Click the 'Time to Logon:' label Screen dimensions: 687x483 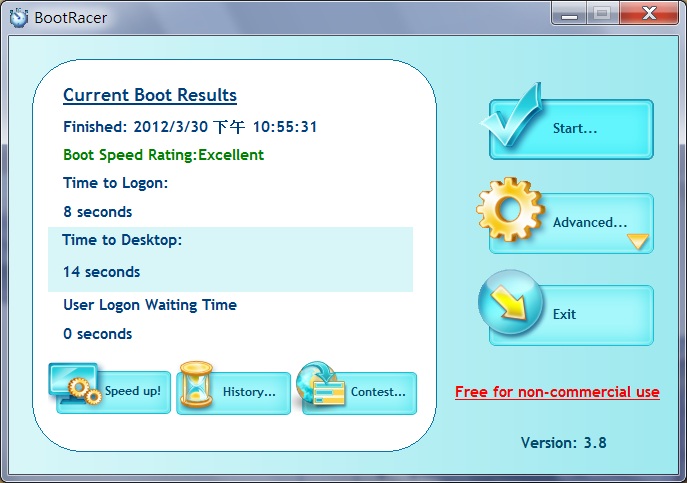coord(116,183)
